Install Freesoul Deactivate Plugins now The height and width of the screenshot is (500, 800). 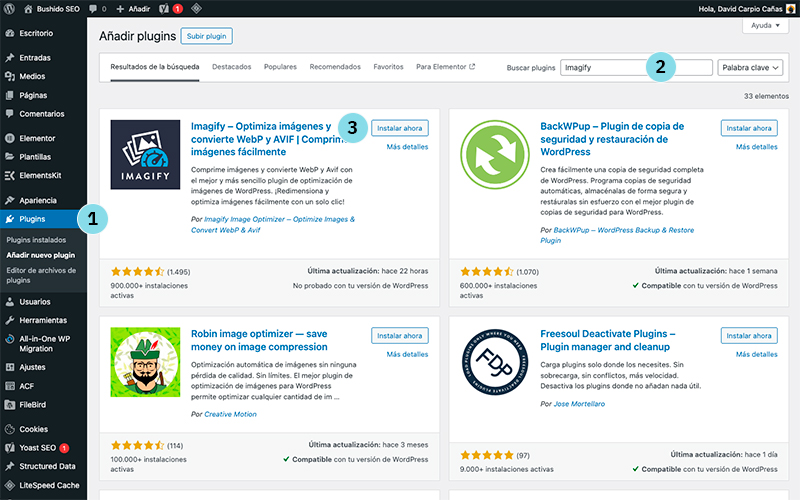point(749,336)
